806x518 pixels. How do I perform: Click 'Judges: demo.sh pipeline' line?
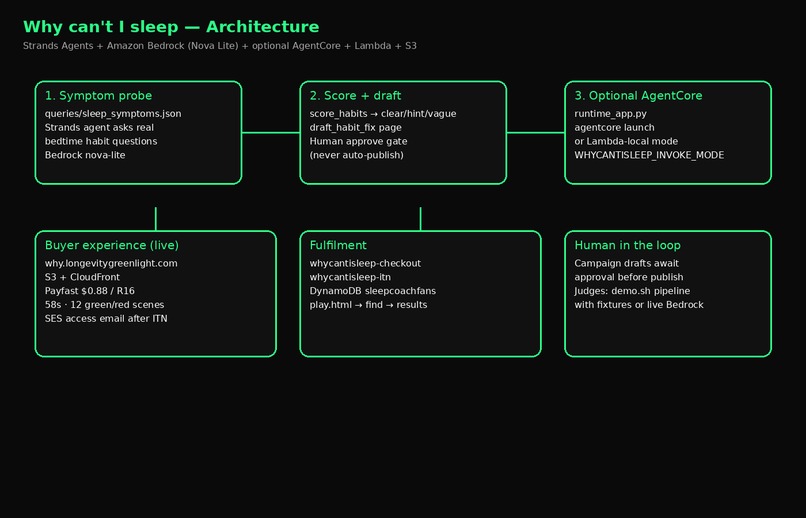632,291
